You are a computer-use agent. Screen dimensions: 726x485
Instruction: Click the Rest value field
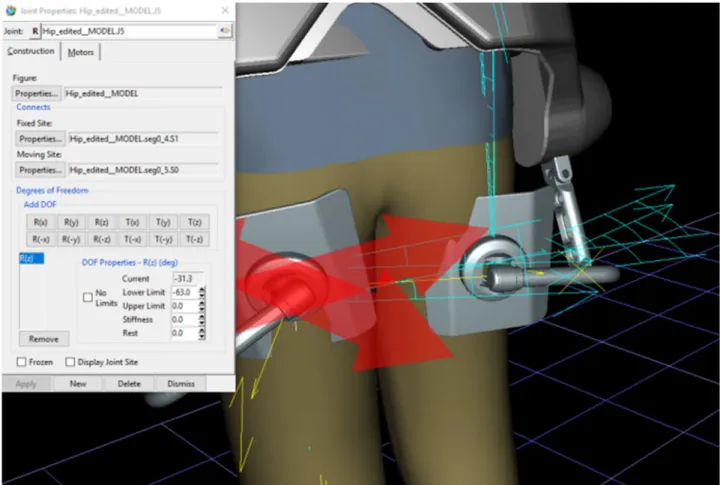(185, 333)
